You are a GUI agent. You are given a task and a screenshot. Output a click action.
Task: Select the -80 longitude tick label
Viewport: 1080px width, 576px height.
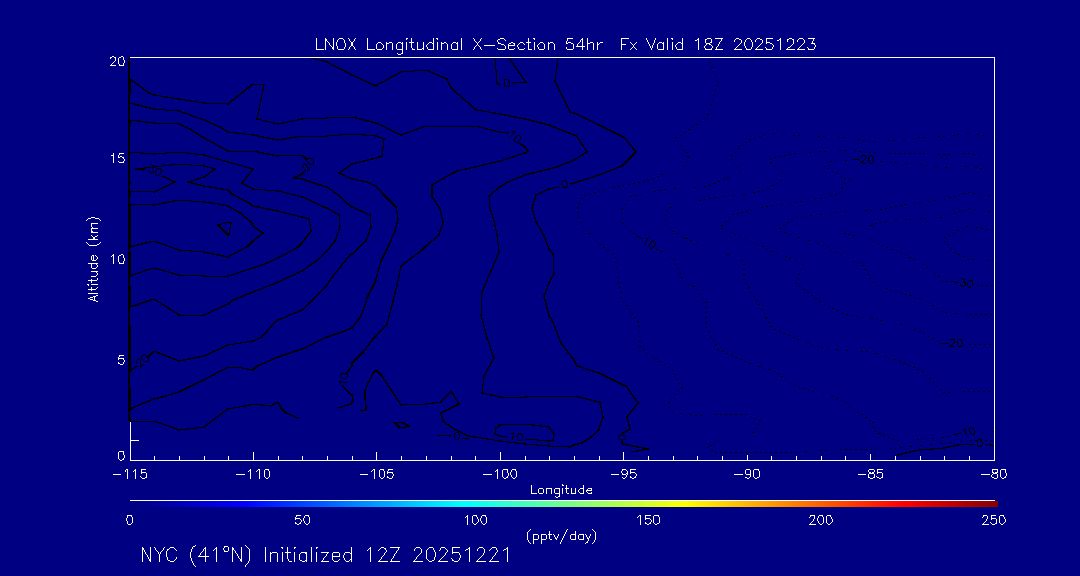993,473
